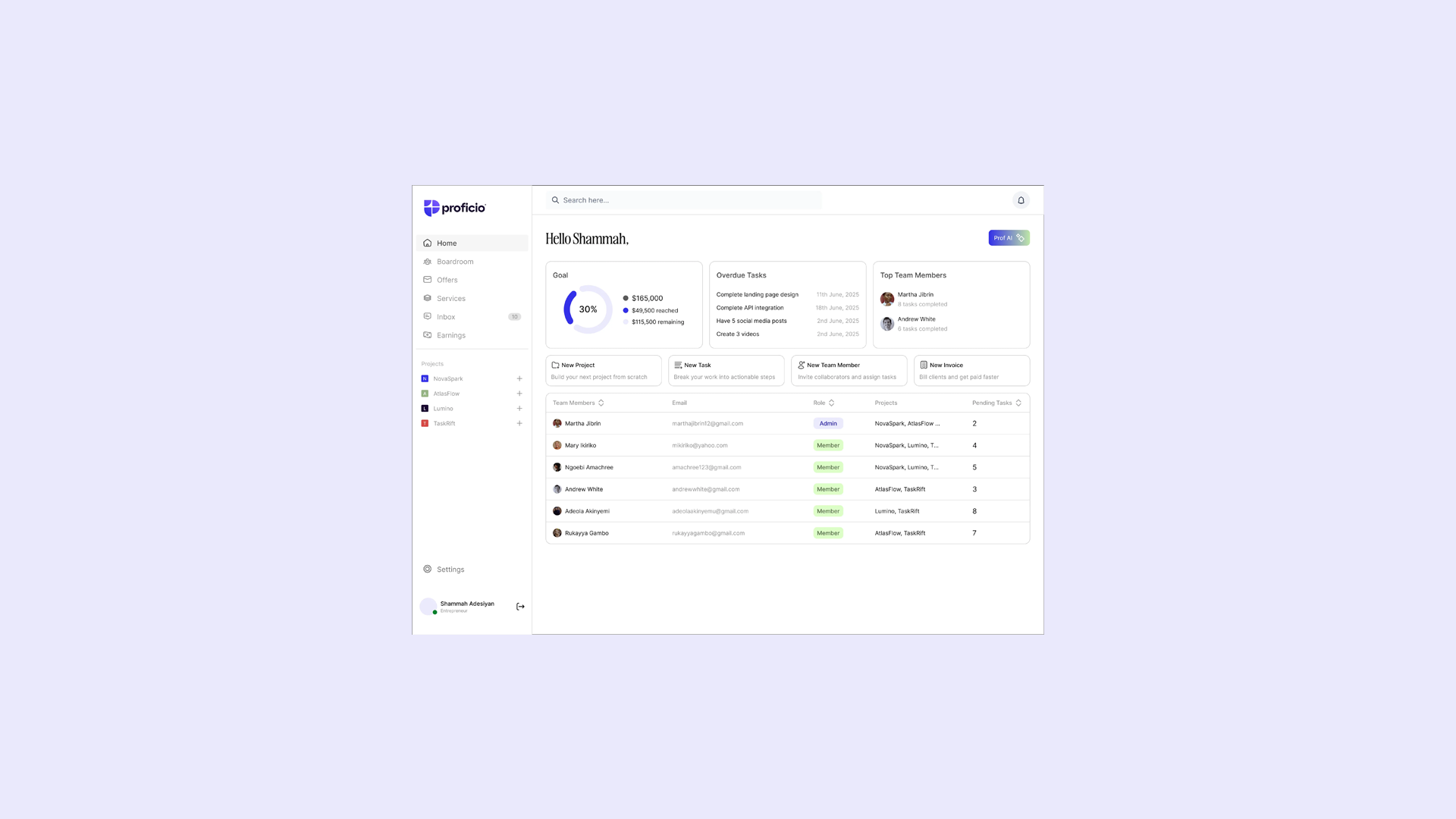Open the Earnings page

[450, 335]
